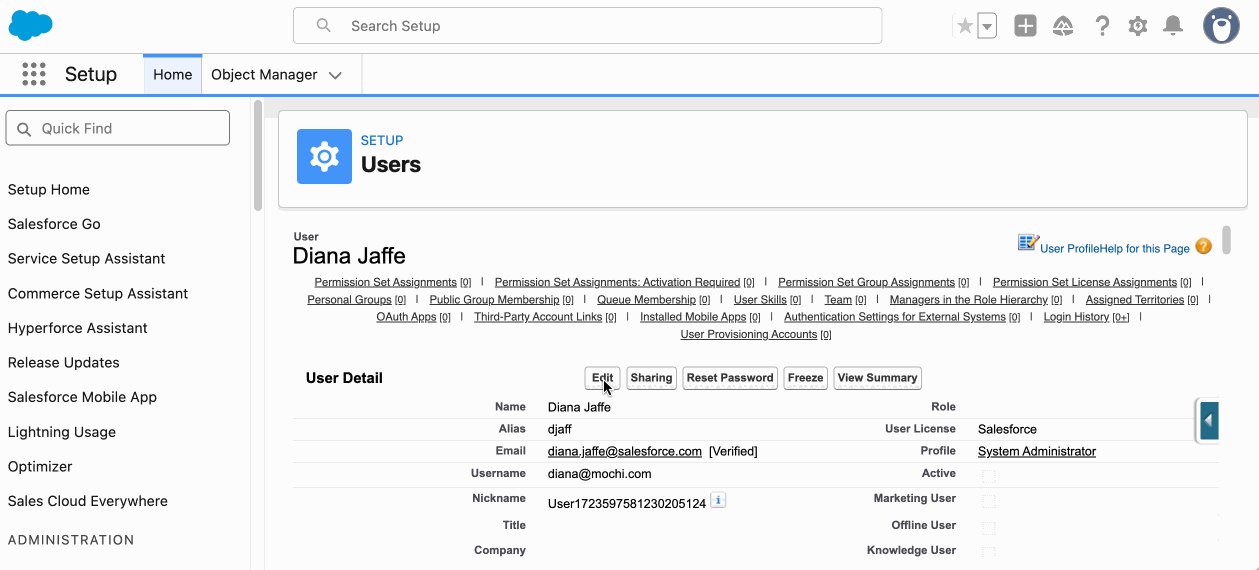The width and height of the screenshot is (1259, 570).
Task: Open the App Launcher grid icon
Action: coord(34,74)
